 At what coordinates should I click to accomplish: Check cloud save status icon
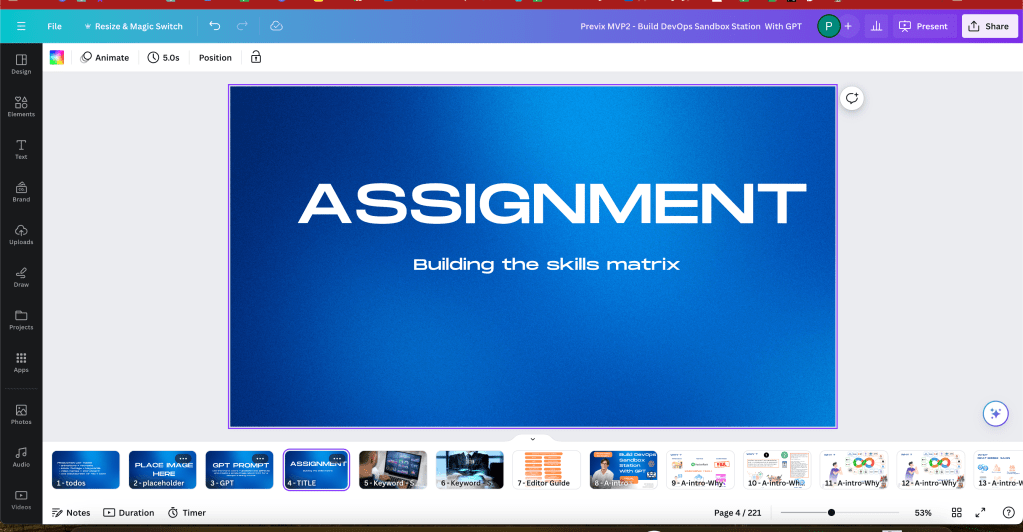tap(276, 26)
